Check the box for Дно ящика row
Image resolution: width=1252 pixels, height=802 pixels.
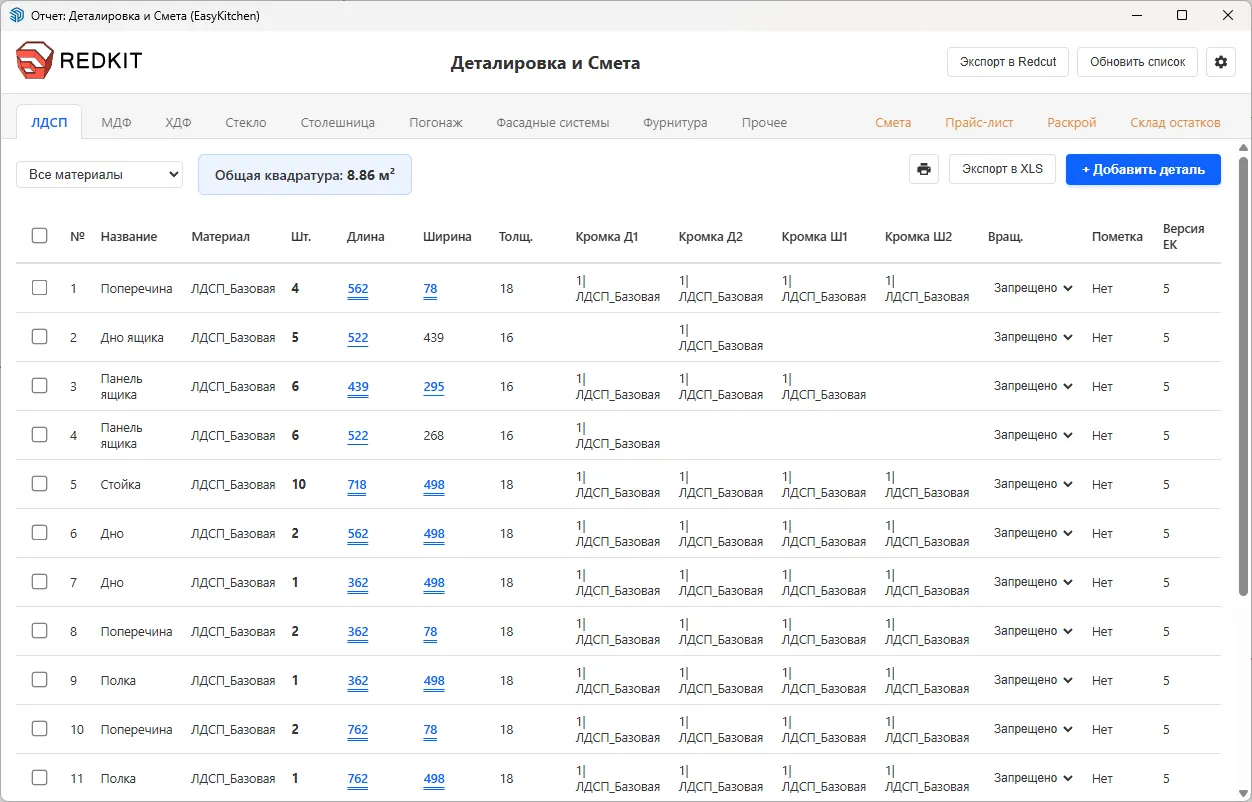click(x=39, y=337)
